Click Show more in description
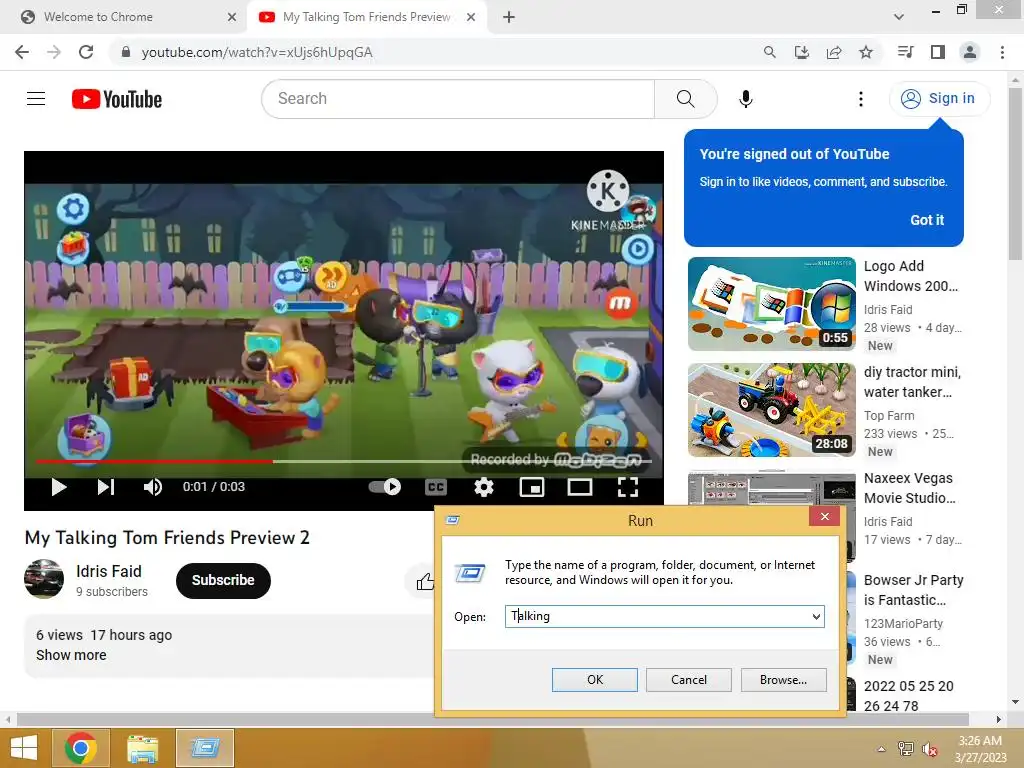This screenshot has width=1024, height=768. [71, 655]
